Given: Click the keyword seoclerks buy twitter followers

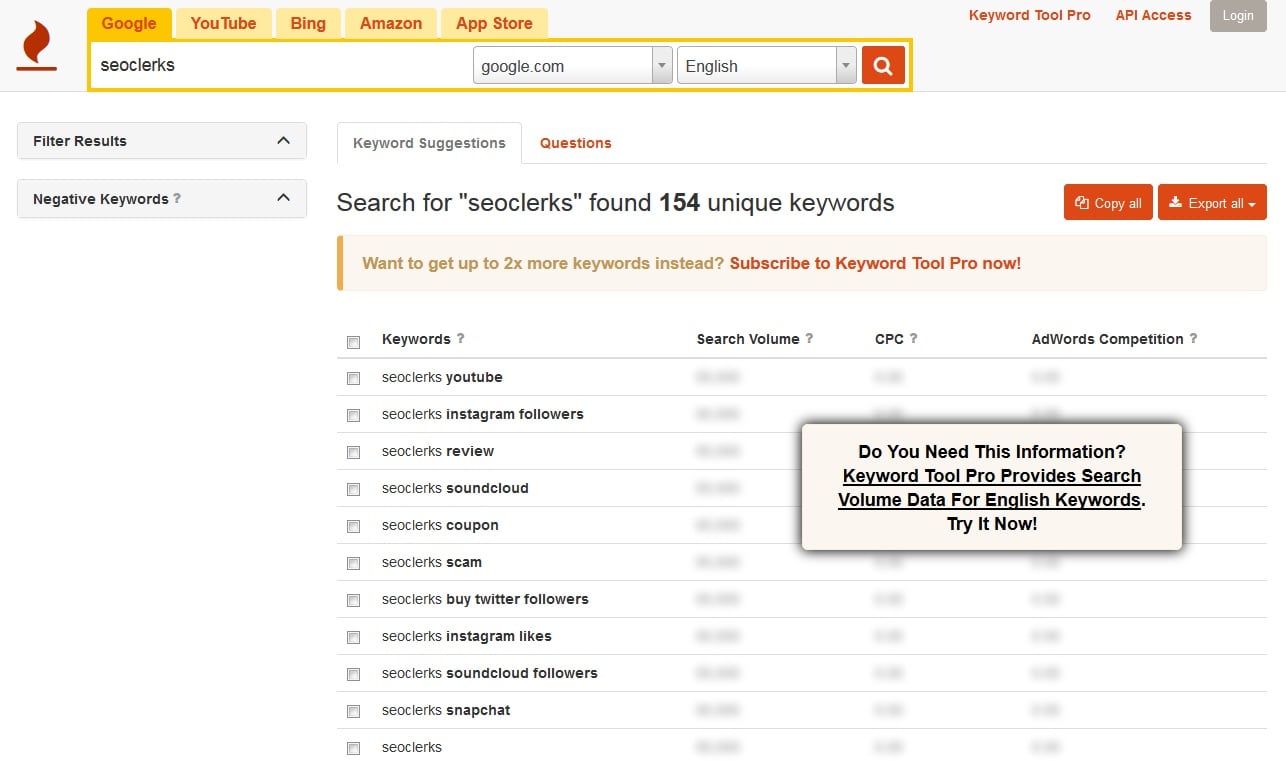Looking at the screenshot, I should pos(485,599).
